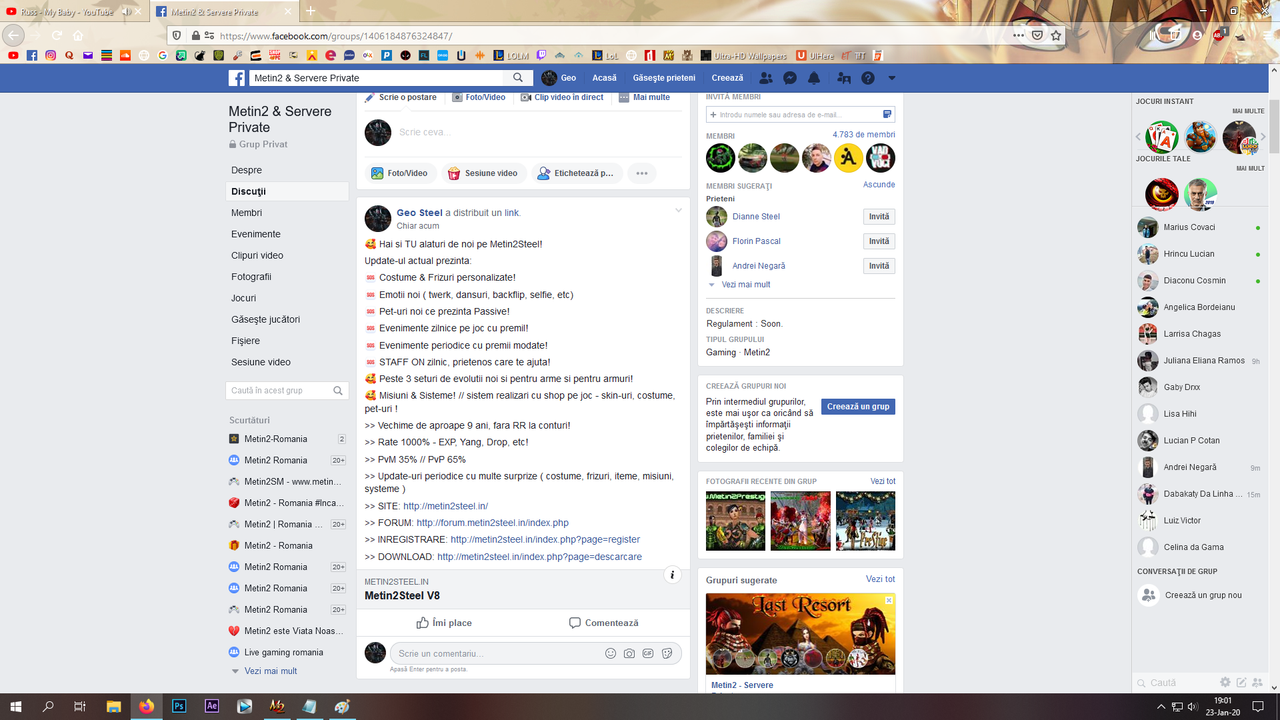1280x720 pixels.
Task: Hide suggested members with Ascunde
Action: 879,185
